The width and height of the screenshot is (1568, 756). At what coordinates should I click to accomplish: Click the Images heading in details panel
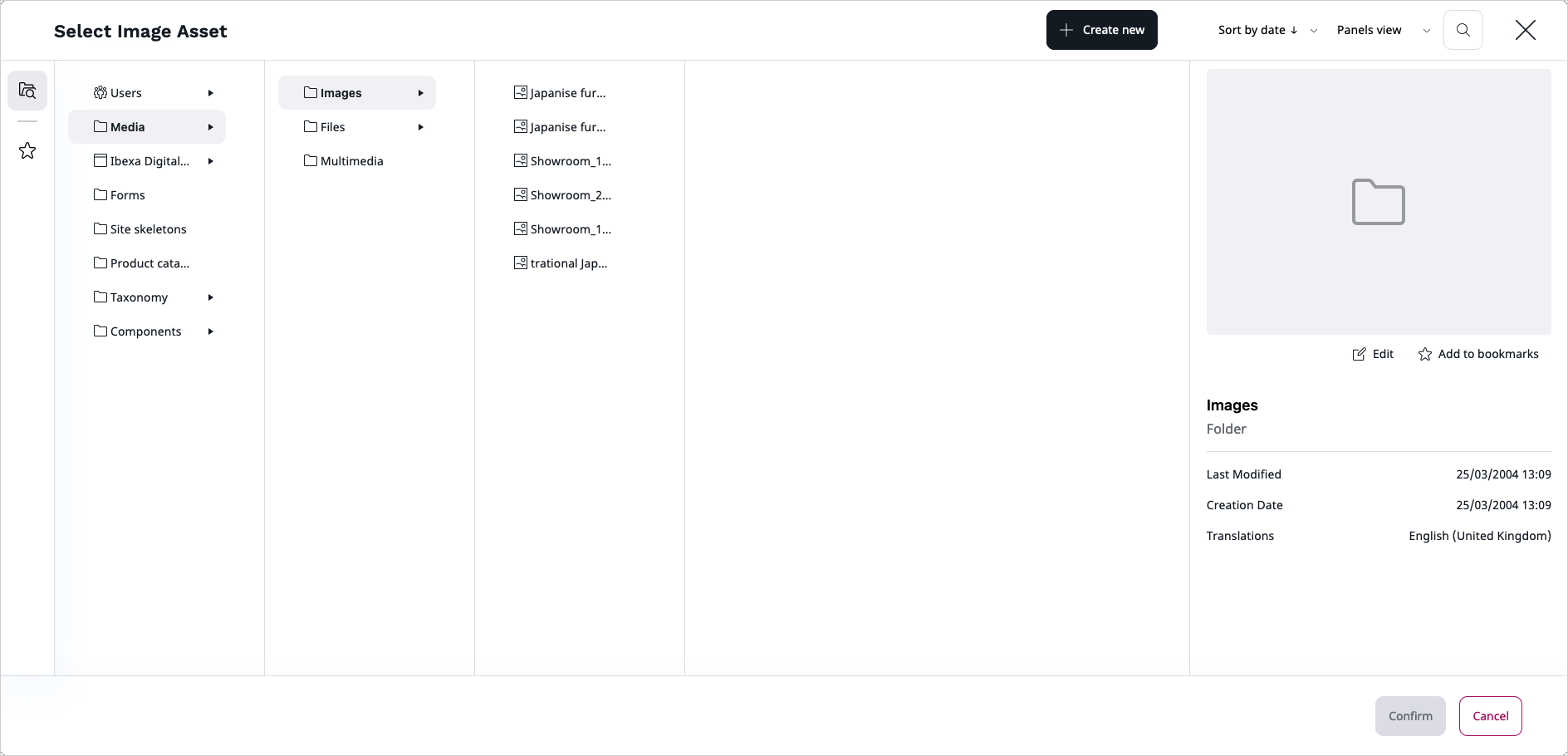[x=1232, y=405]
